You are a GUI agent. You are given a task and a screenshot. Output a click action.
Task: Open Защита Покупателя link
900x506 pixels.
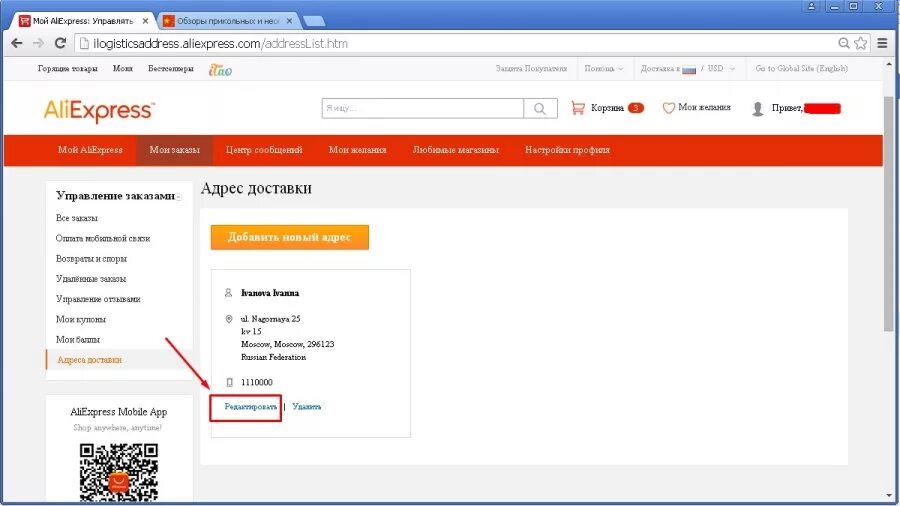click(532, 68)
